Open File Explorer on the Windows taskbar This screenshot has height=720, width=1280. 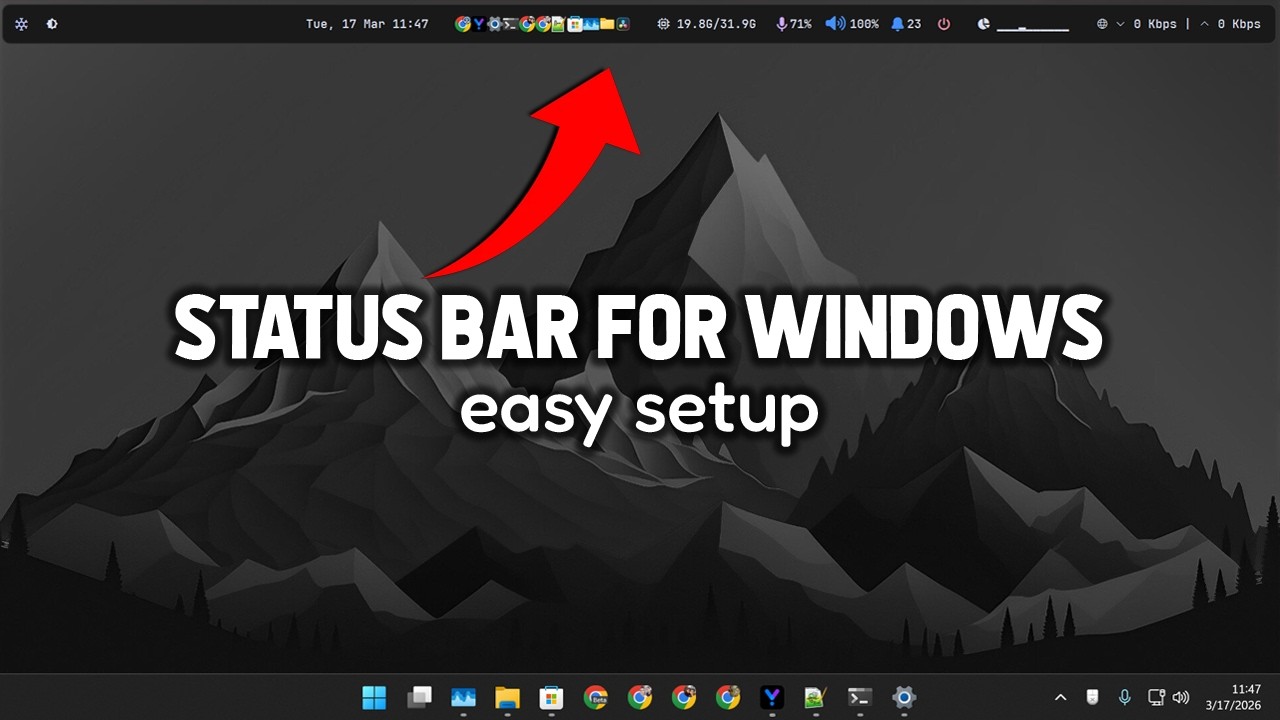[507, 697]
